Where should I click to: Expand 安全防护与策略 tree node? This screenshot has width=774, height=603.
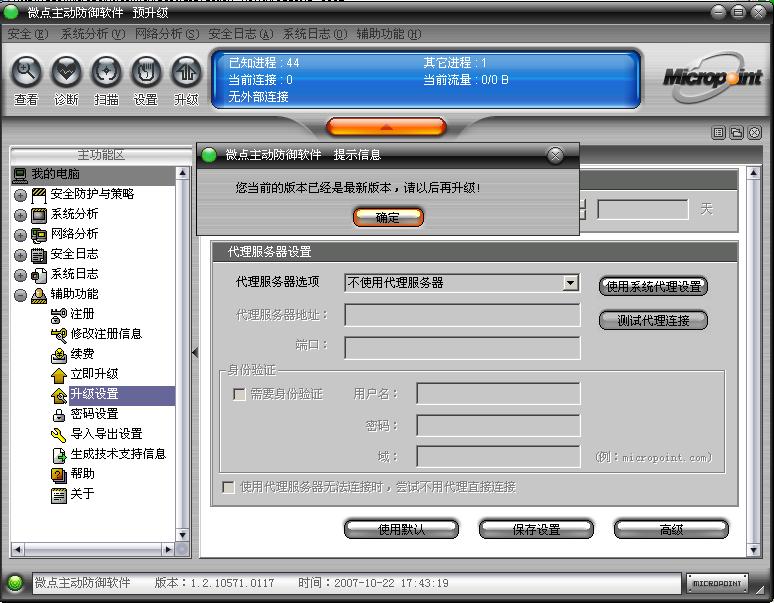coord(20,195)
